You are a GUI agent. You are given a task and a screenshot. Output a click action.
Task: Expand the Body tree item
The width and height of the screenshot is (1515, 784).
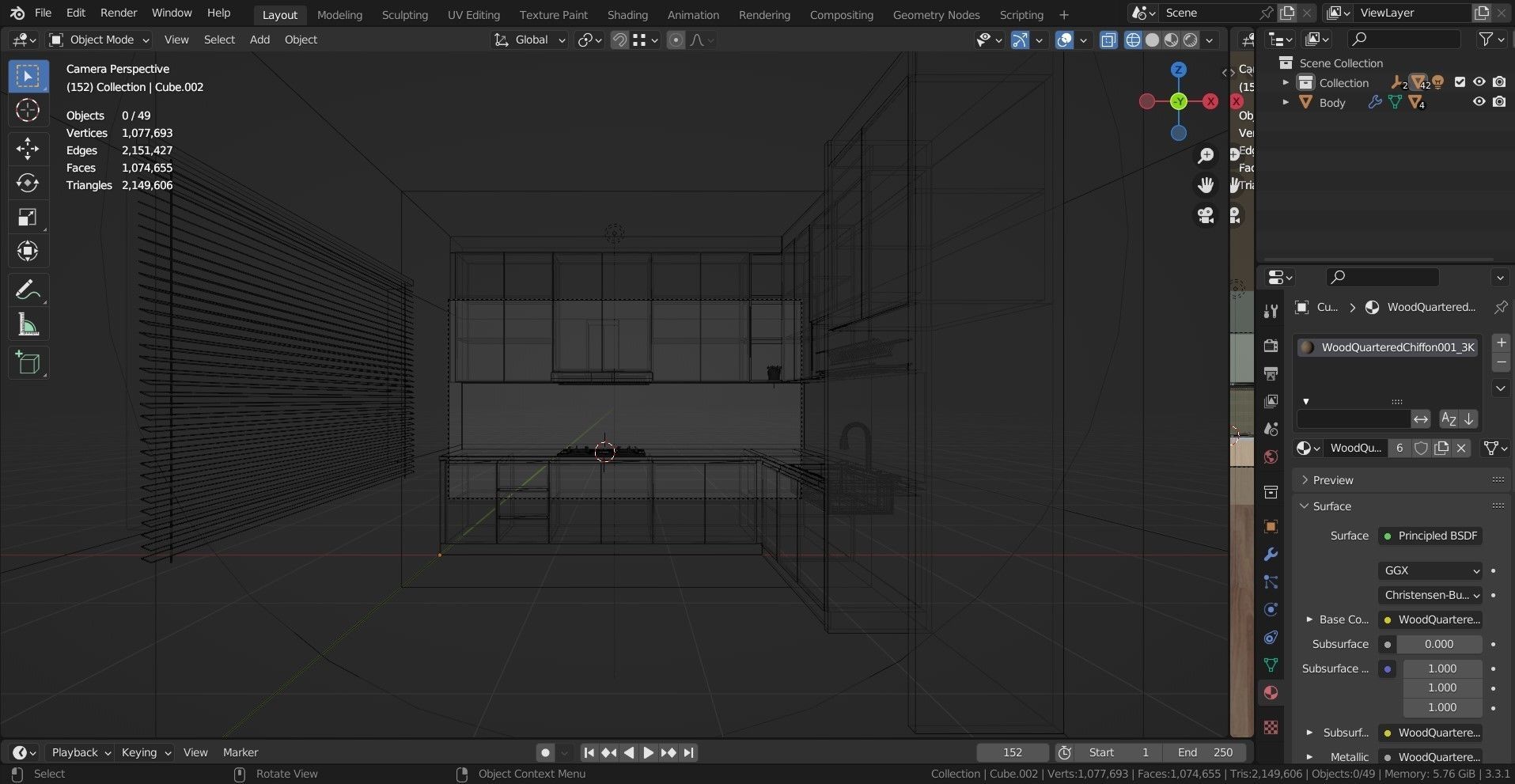point(1286,102)
